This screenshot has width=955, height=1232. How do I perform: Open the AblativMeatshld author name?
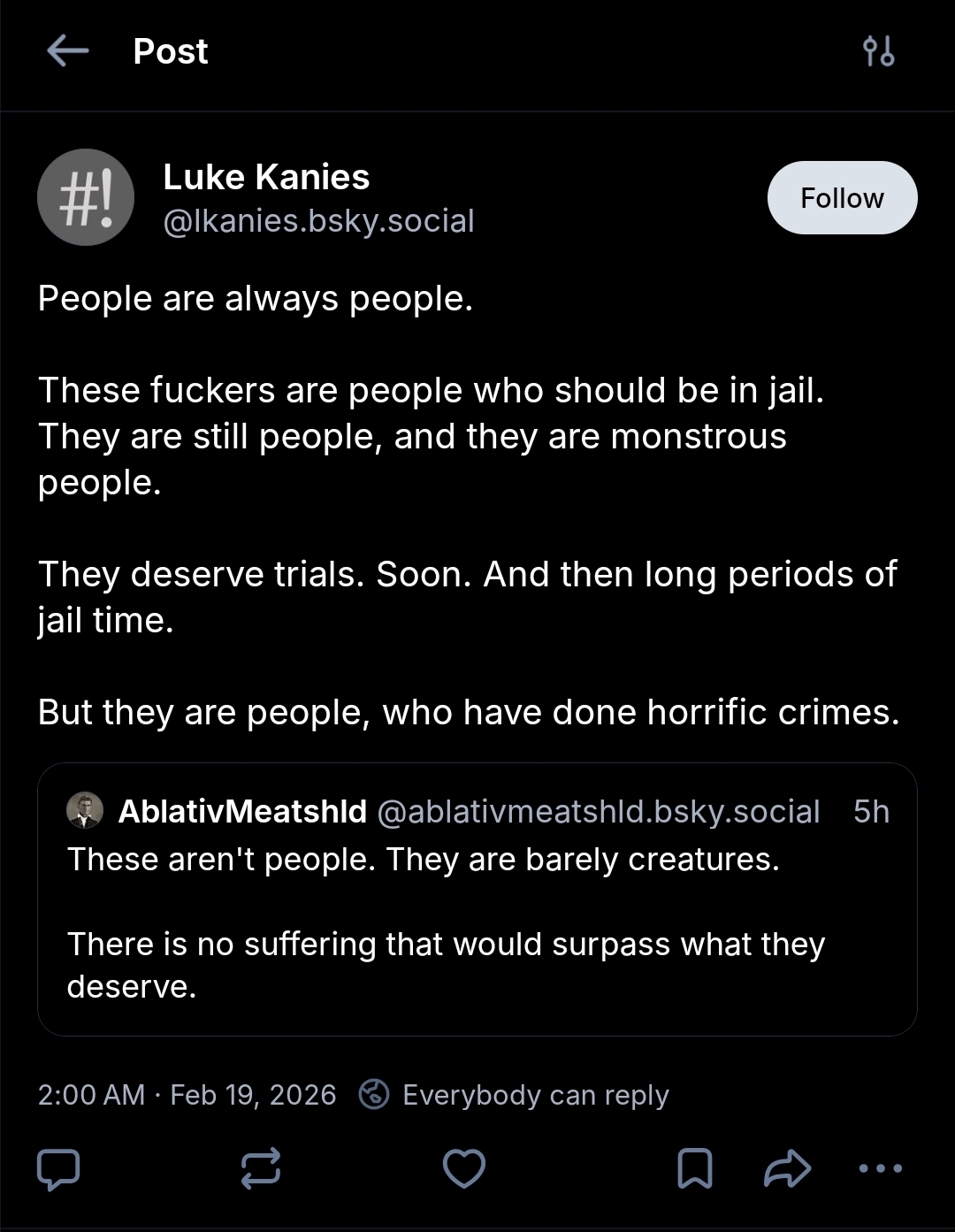click(x=242, y=811)
